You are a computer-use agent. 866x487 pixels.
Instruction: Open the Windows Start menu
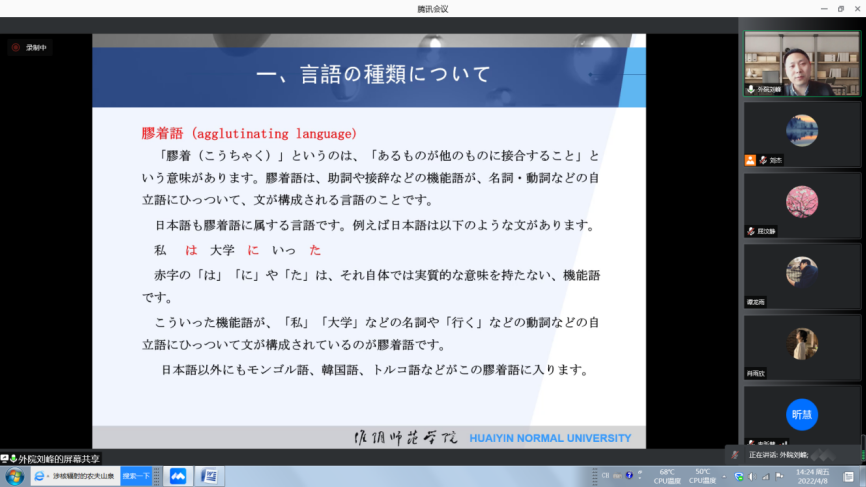click(x=15, y=476)
